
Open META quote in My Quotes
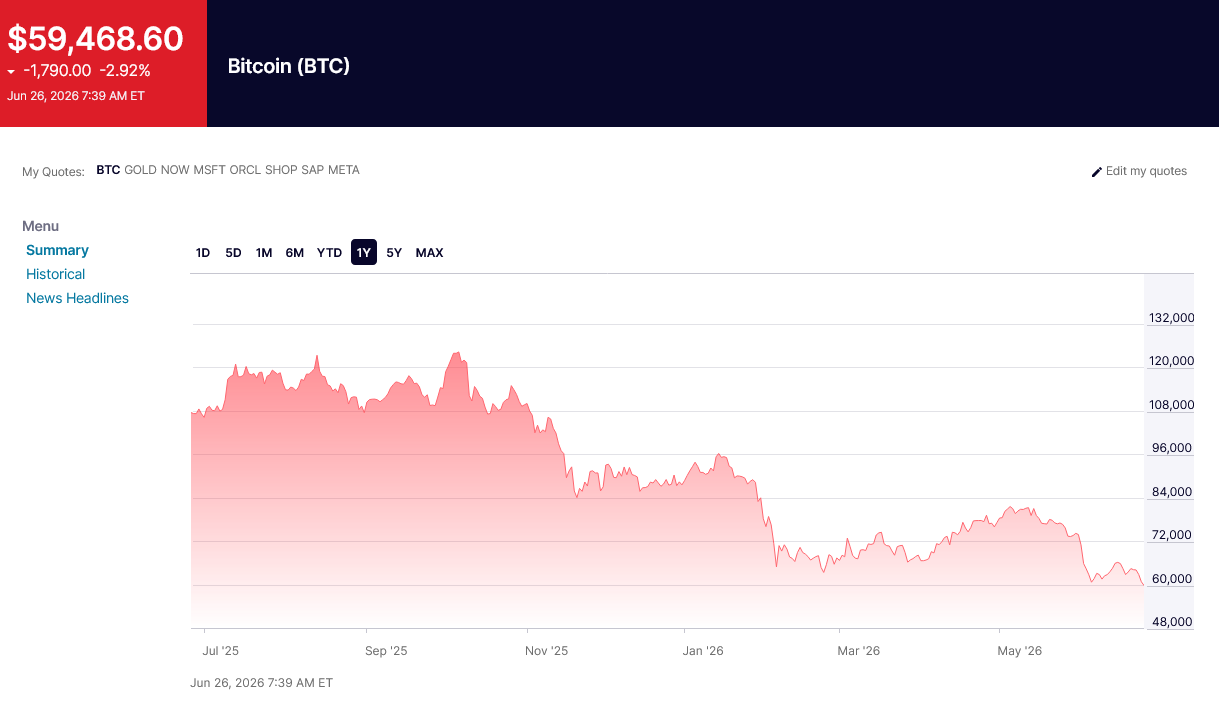click(x=344, y=170)
